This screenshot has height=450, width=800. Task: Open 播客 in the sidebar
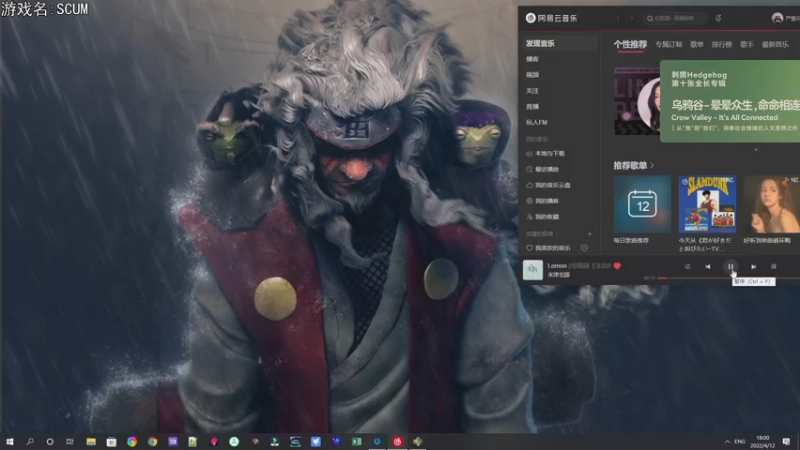pyautogui.click(x=533, y=59)
